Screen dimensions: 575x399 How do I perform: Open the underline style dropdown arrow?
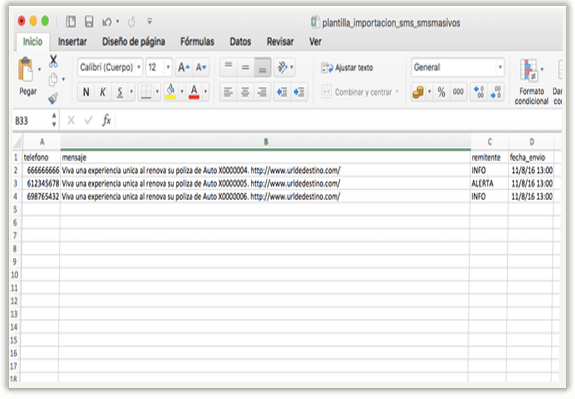coord(131,92)
